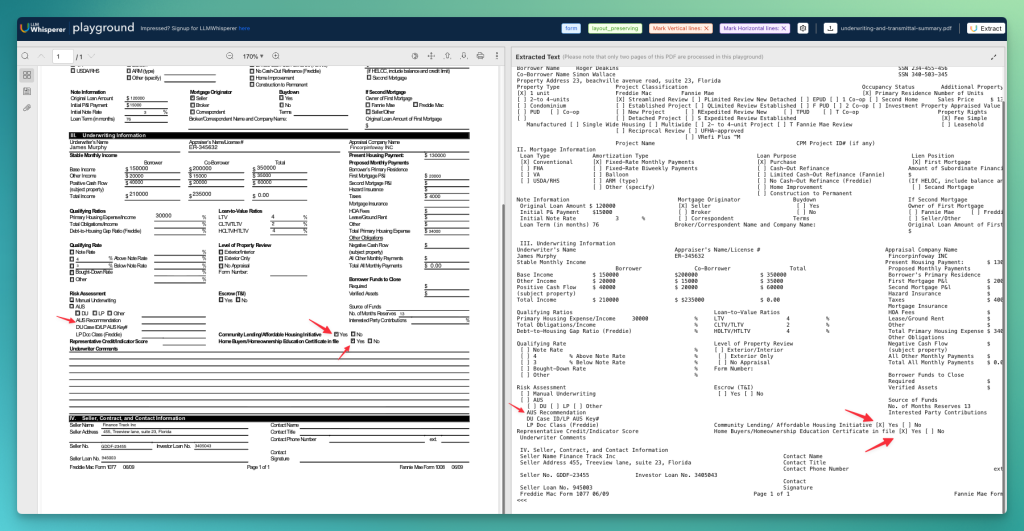Expand the Extracted Text panel fullscreen

(993, 57)
